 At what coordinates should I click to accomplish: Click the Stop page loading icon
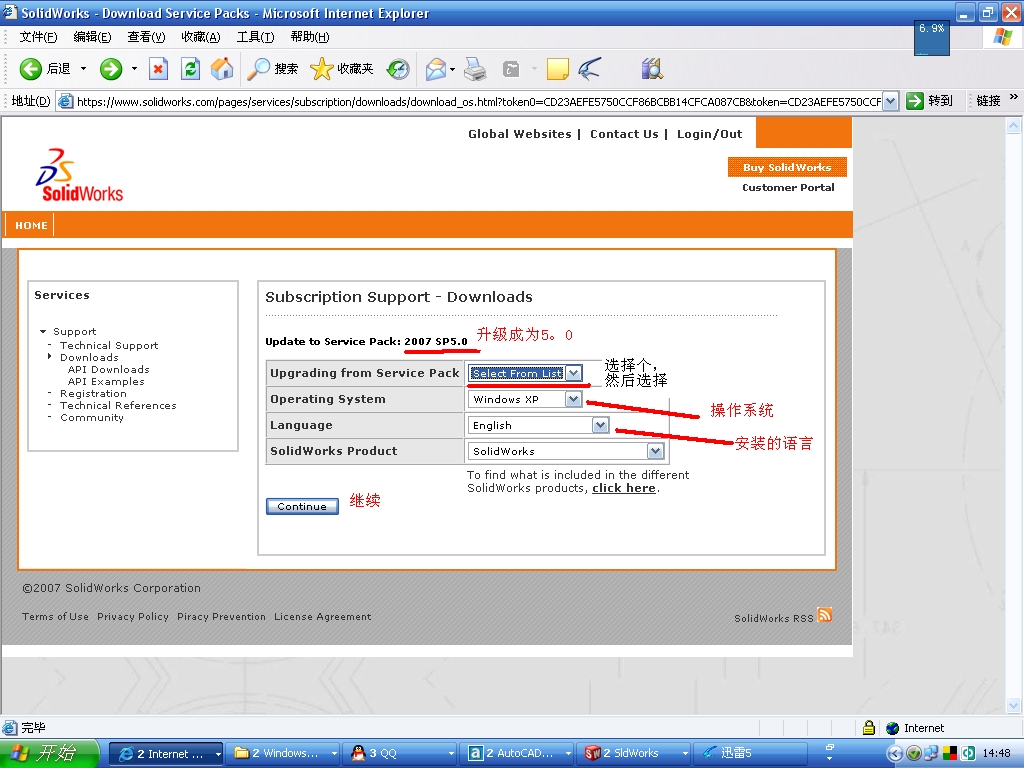pos(158,69)
